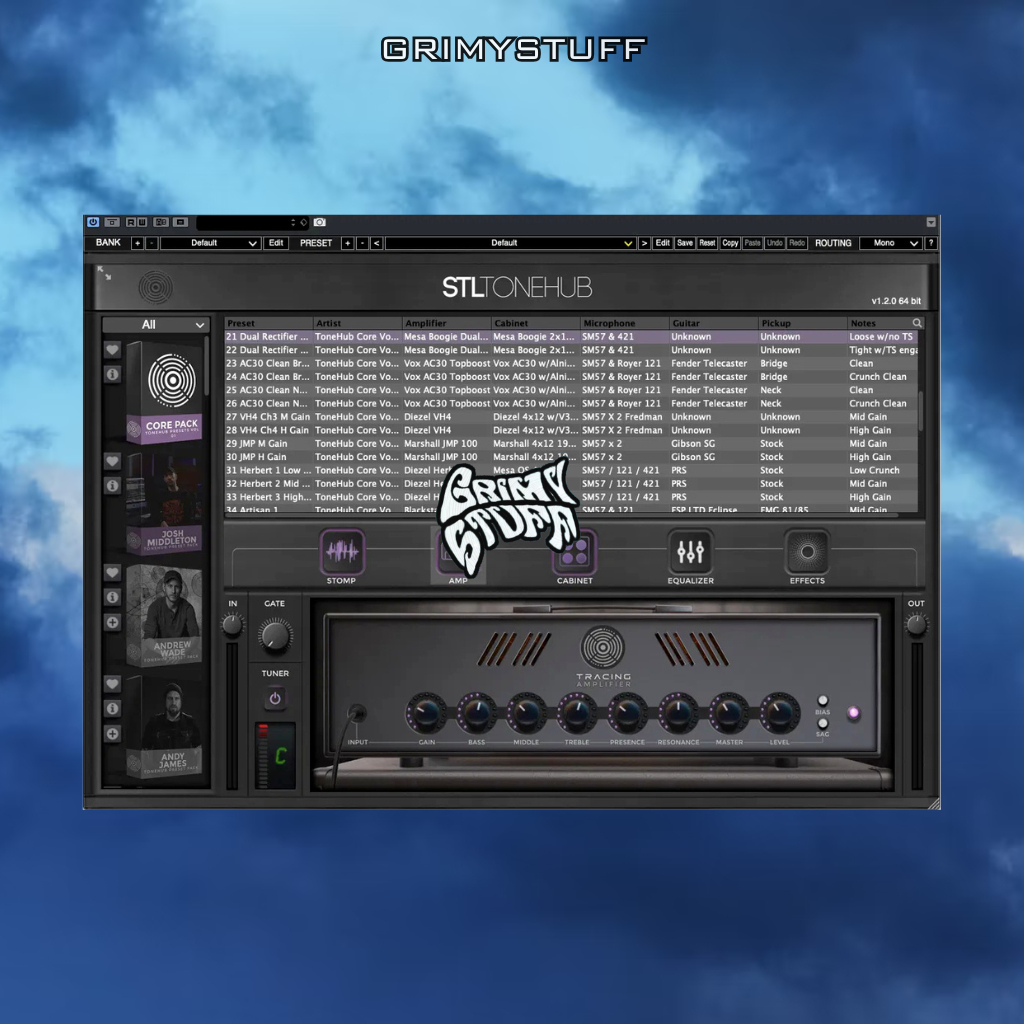Sort by the Preset column header
Viewport: 1024px width, 1024px height.
268,323
